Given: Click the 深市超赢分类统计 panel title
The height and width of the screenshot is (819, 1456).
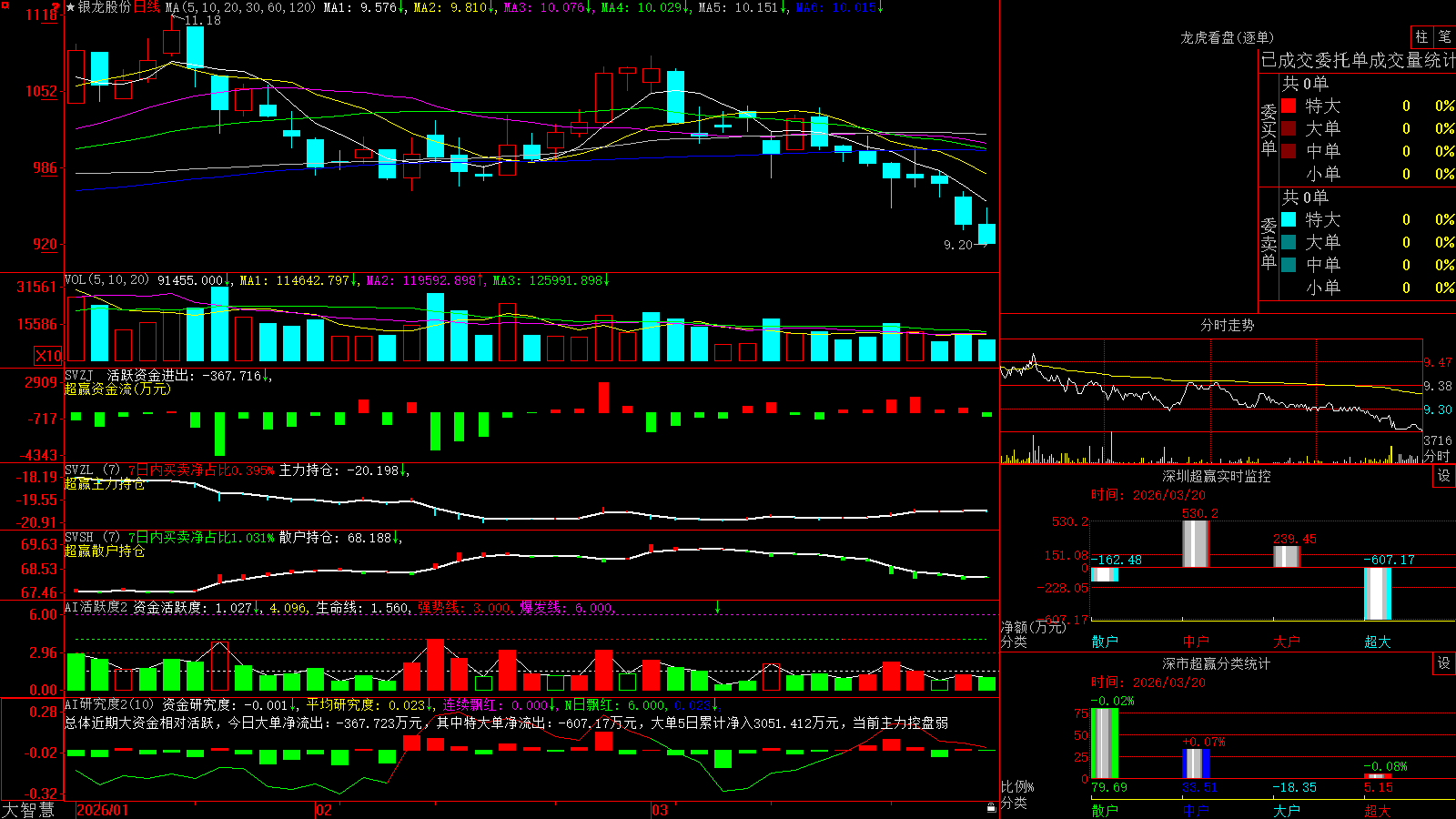Looking at the screenshot, I should coord(1217,663).
